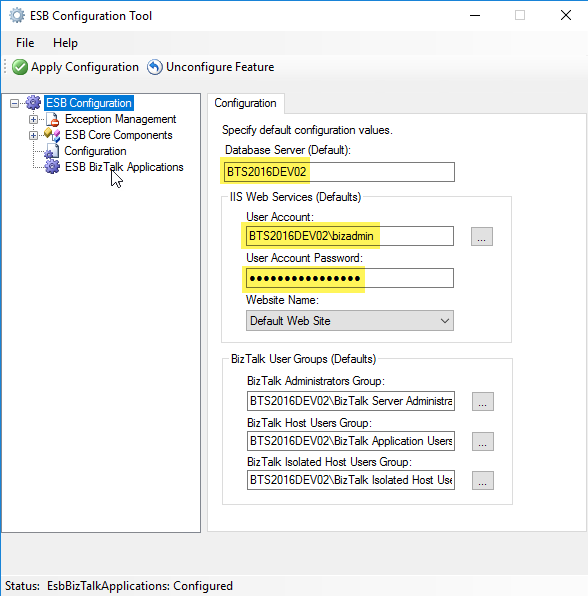The height and width of the screenshot is (596, 588).
Task: Focus the Database Server field
Action: (339, 172)
